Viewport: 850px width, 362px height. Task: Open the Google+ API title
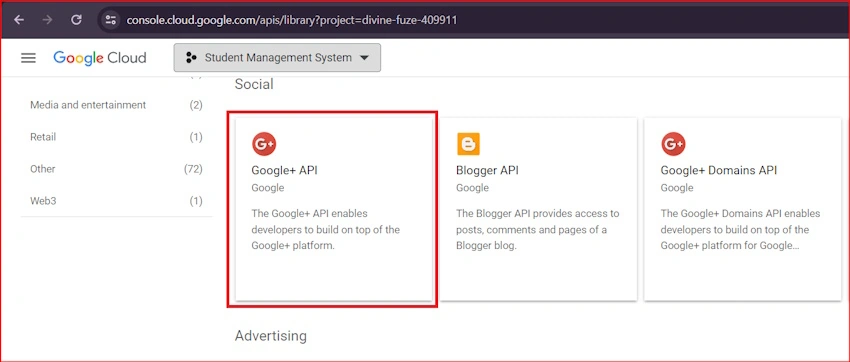(285, 170)
